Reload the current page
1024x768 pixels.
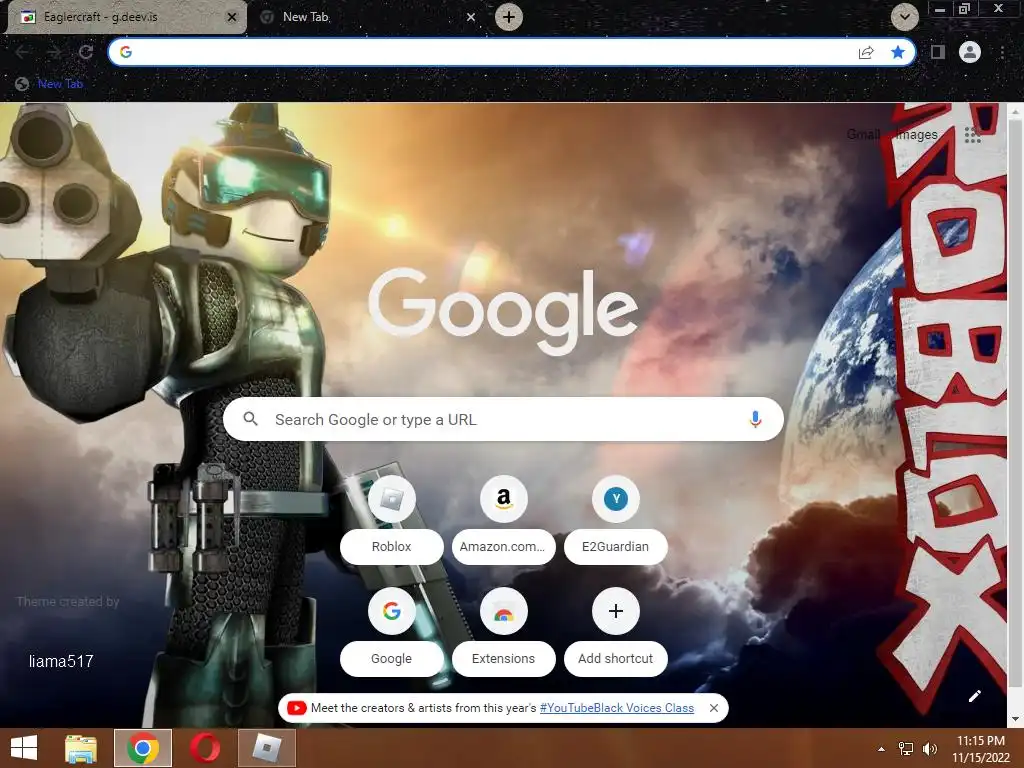pos(86,52)
